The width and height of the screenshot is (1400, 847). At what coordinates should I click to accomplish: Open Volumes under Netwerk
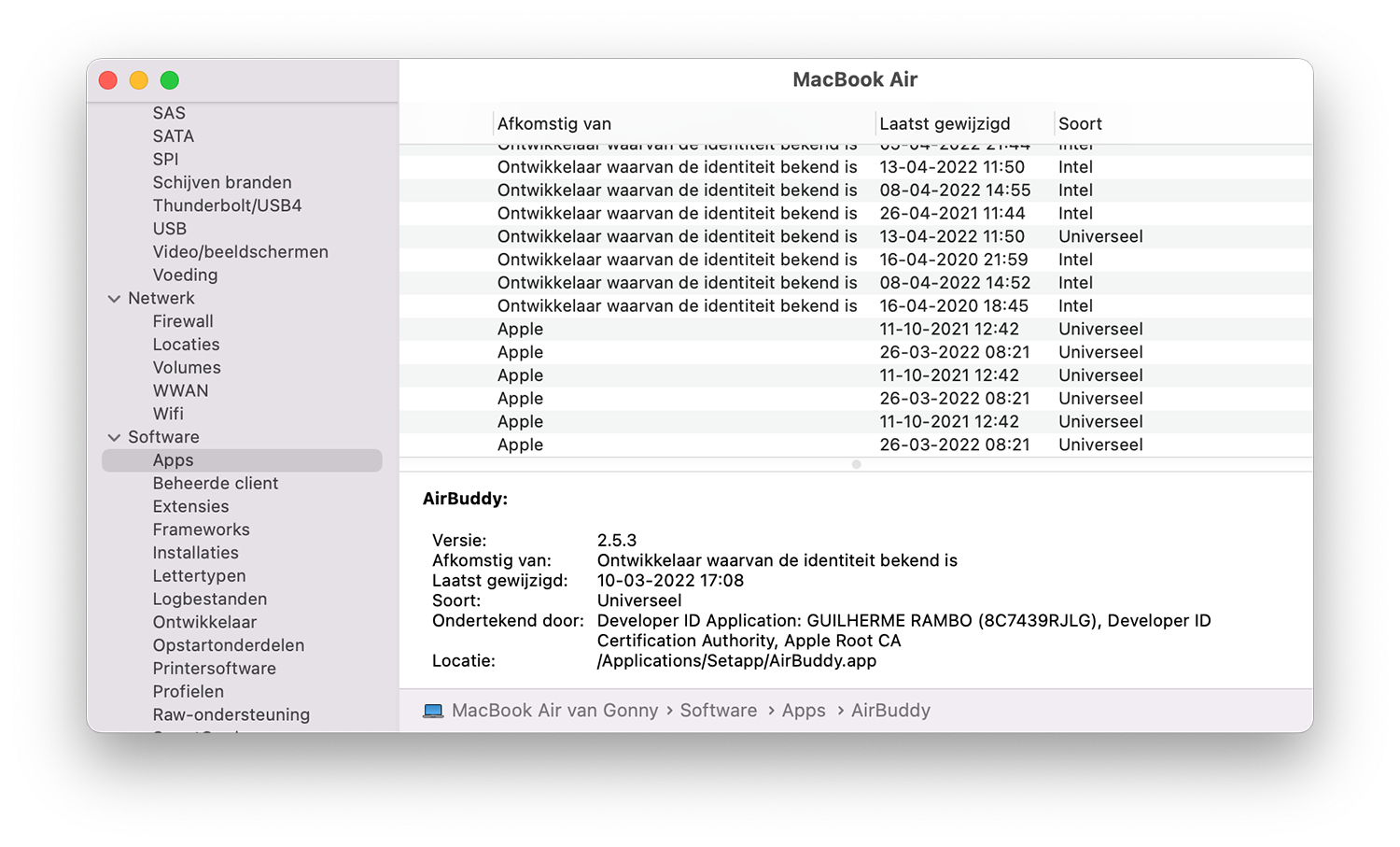click(187, 368)
